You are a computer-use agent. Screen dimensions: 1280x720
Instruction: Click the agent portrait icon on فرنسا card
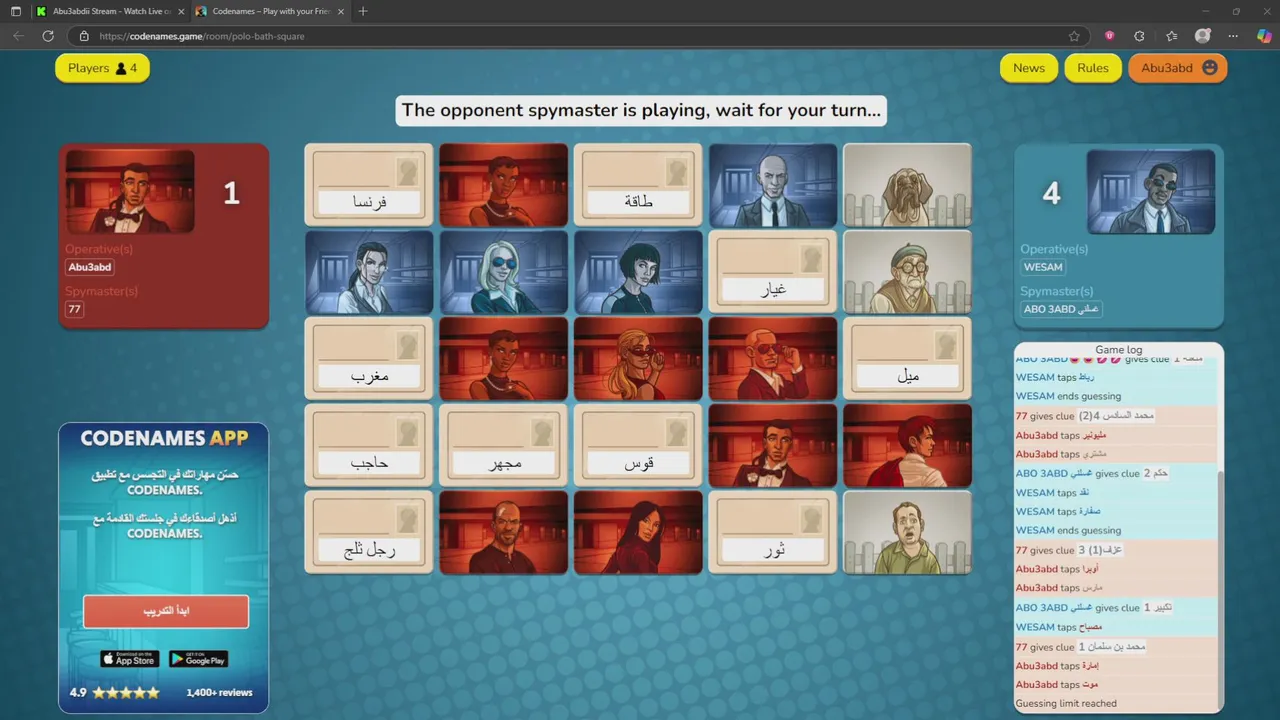point(408,172)
